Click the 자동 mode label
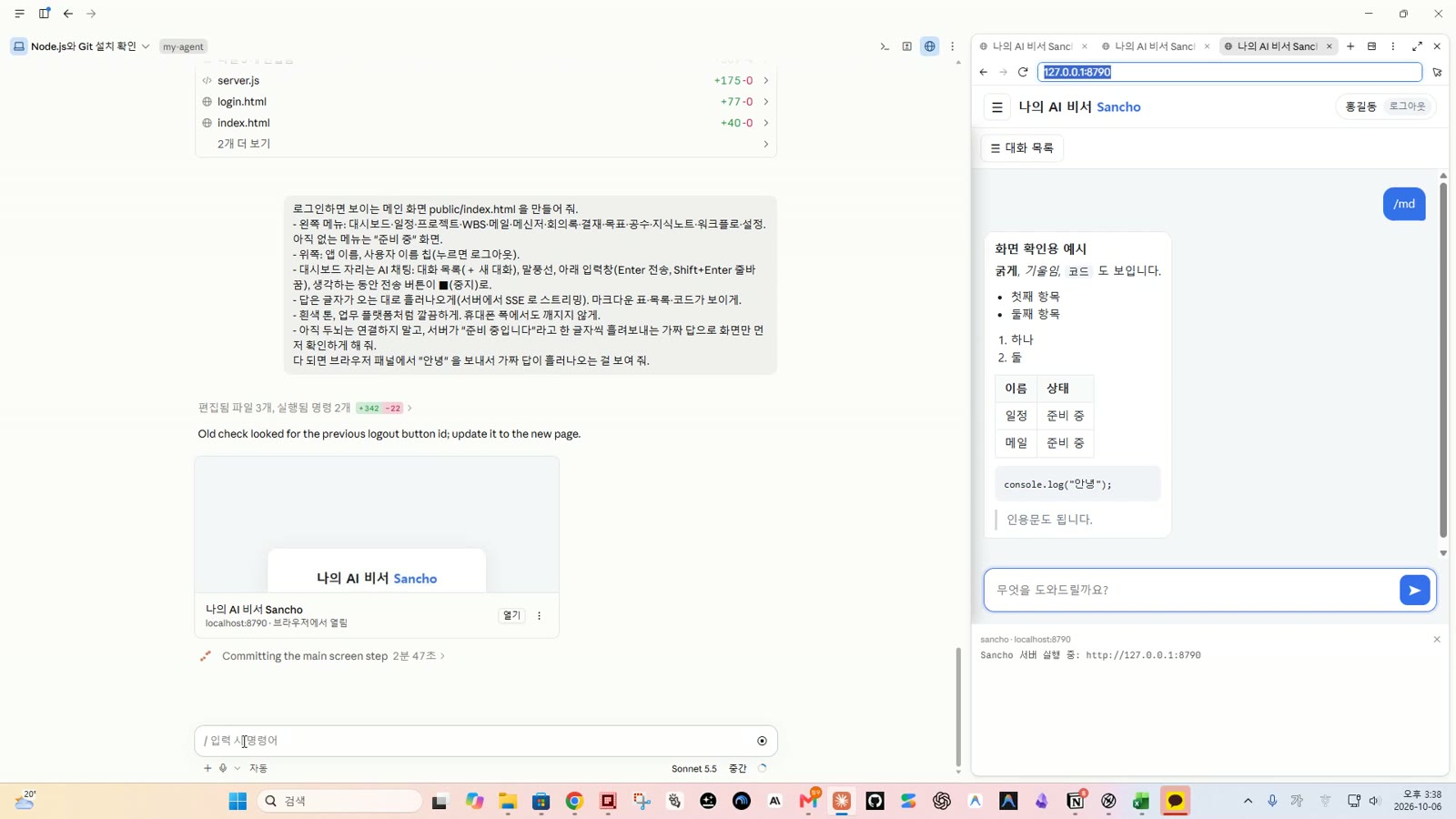Viewport: 1456px width, 819px height. [258, 768]
